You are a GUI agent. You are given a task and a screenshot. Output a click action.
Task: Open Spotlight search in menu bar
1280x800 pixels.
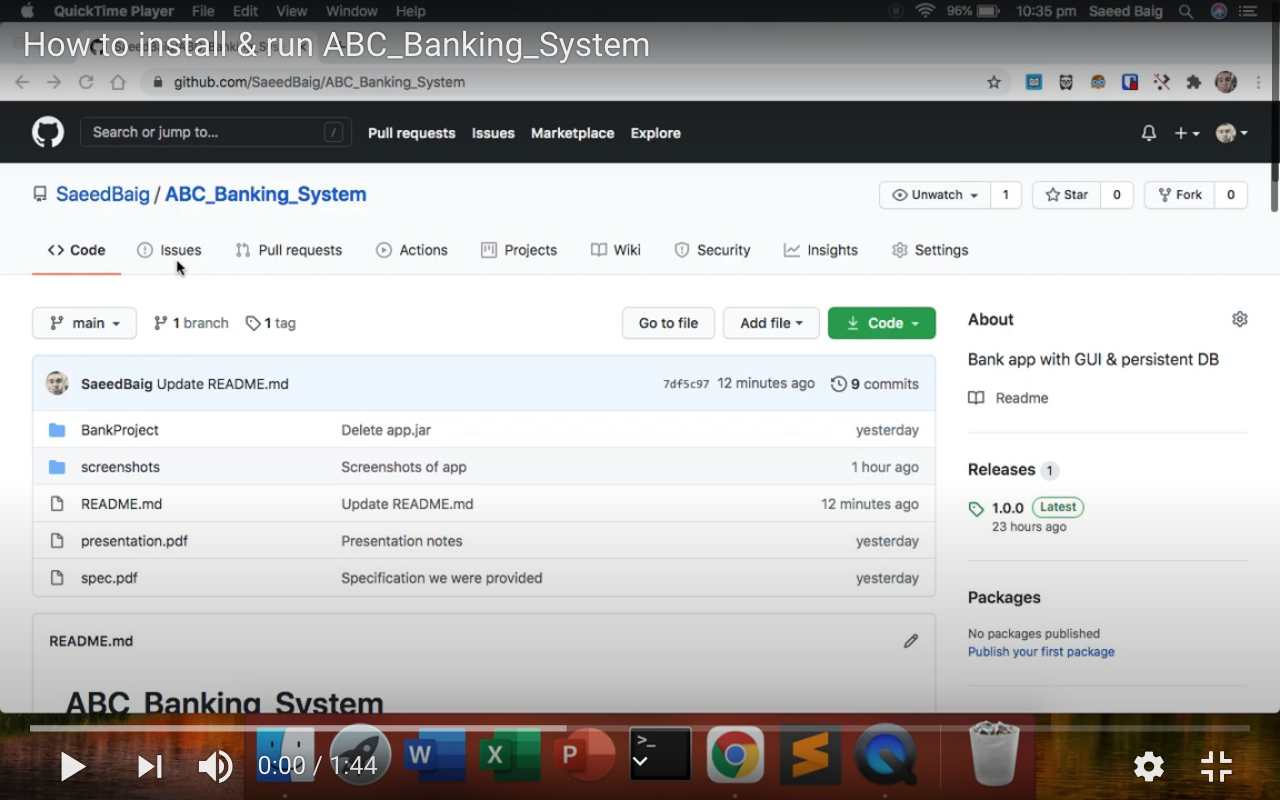(x=1186, y=11)
